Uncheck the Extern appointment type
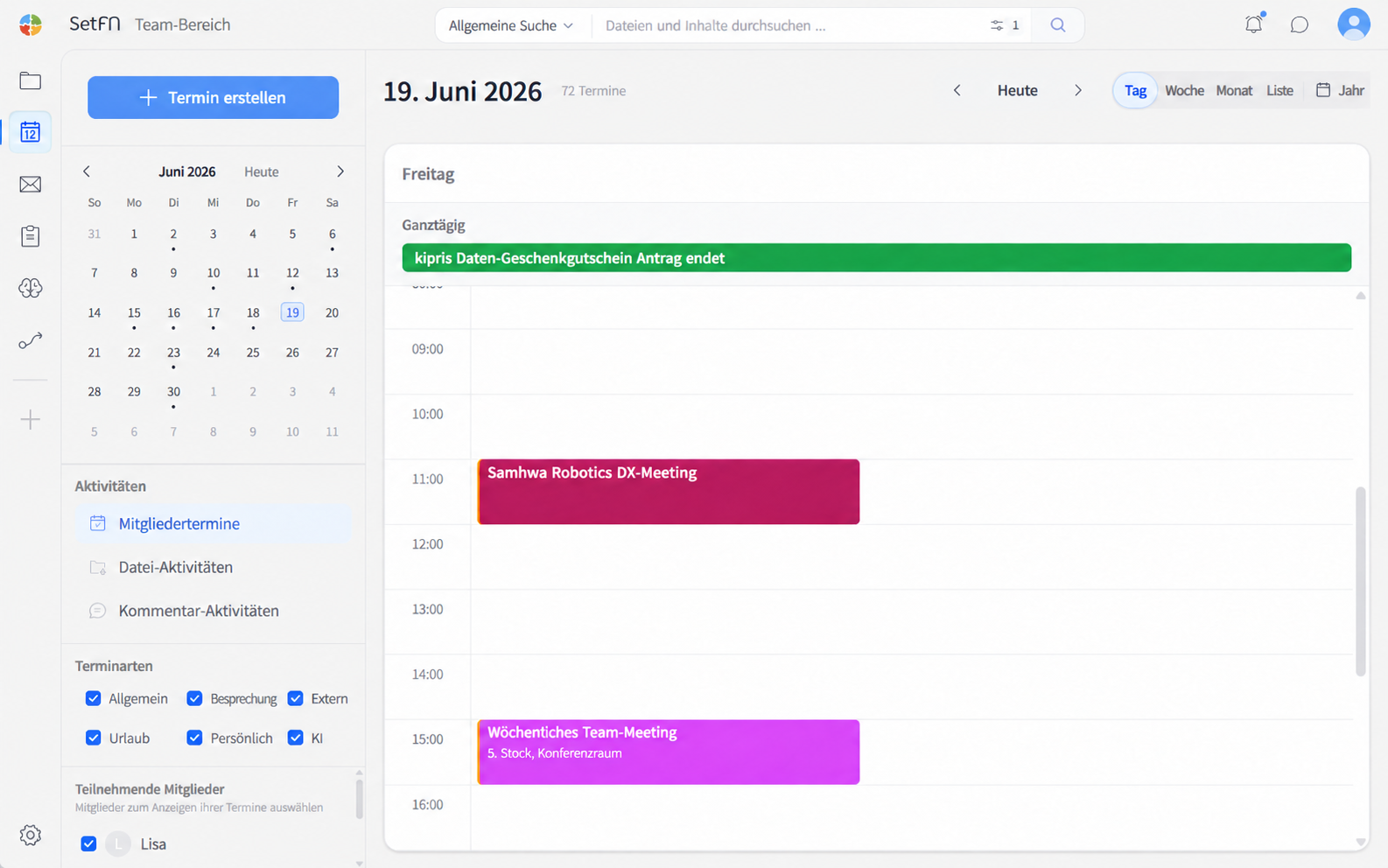Viewport: 1388px width, 868px height. tap(296, 698)
